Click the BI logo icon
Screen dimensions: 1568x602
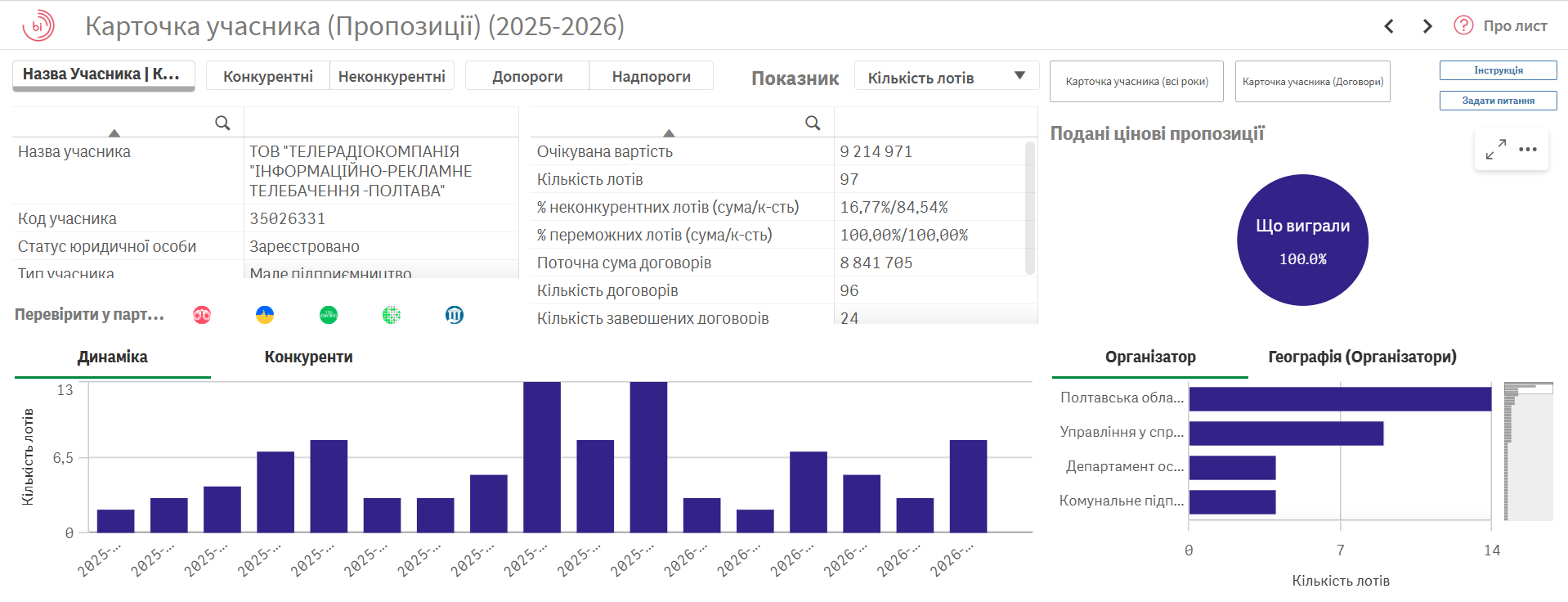click(x=38, y=26)
